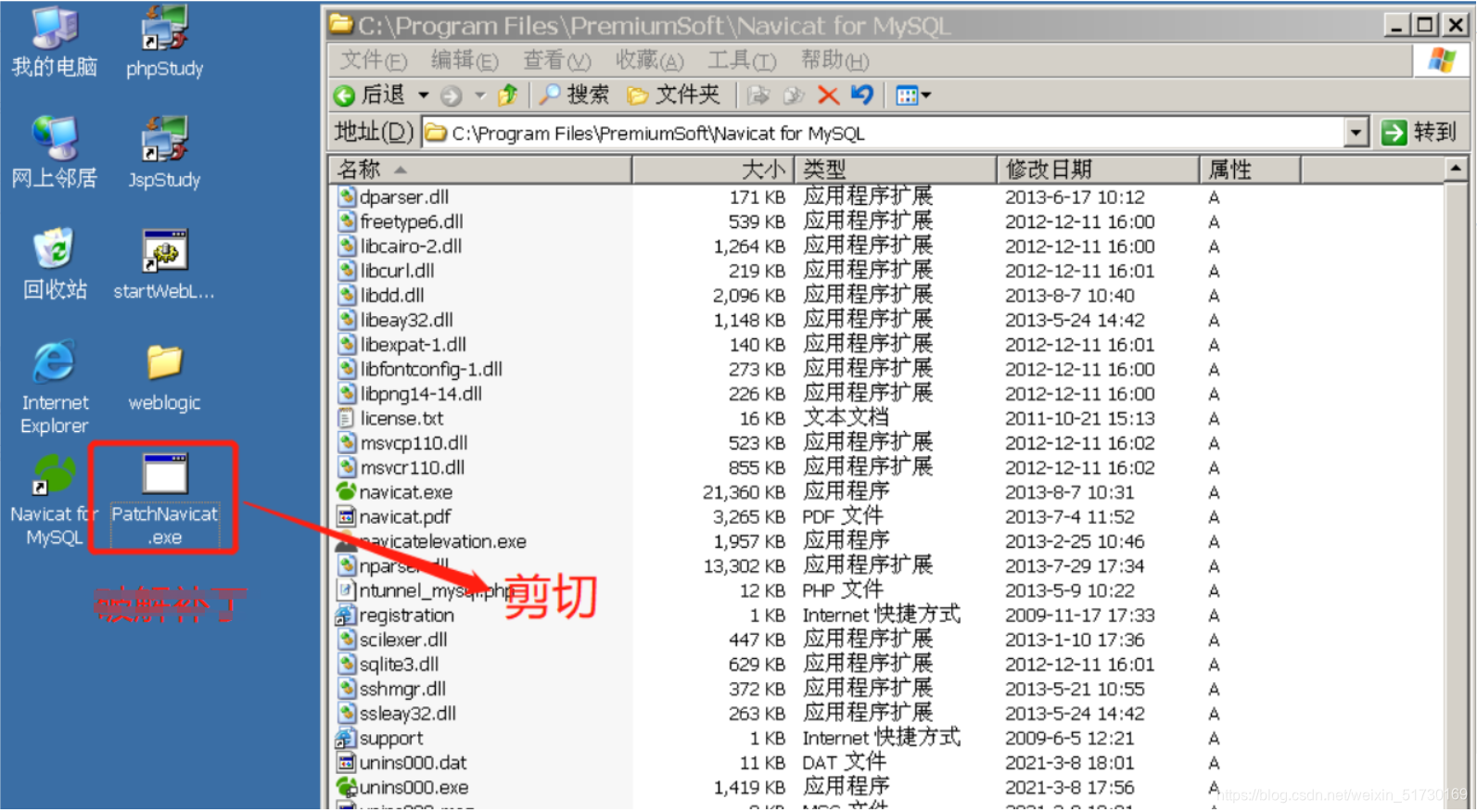Click inside the 地址 address path field
Viewport: 1477px width, 812px height.
coord(884,133)
